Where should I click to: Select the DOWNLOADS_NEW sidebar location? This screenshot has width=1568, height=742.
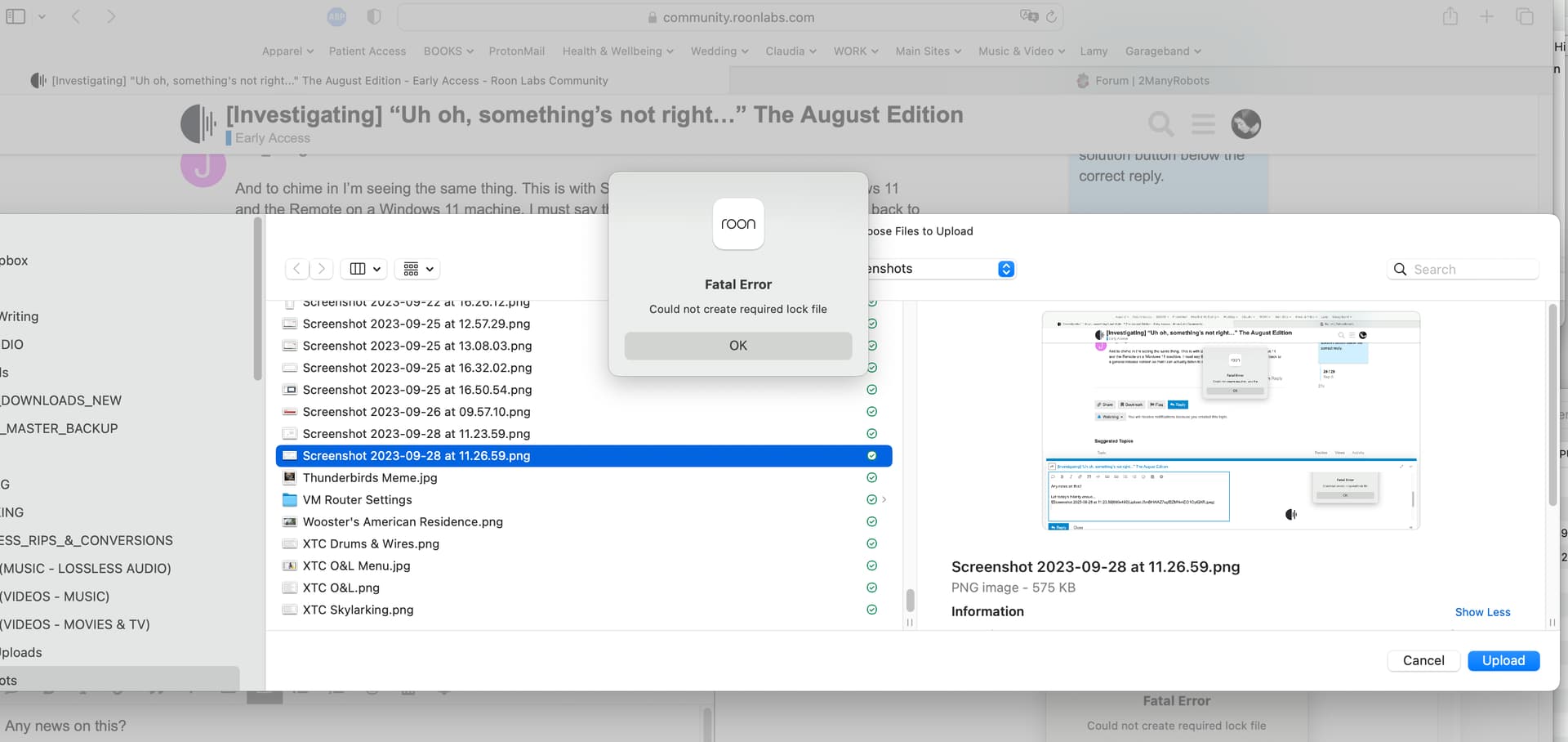pos(61,400)
